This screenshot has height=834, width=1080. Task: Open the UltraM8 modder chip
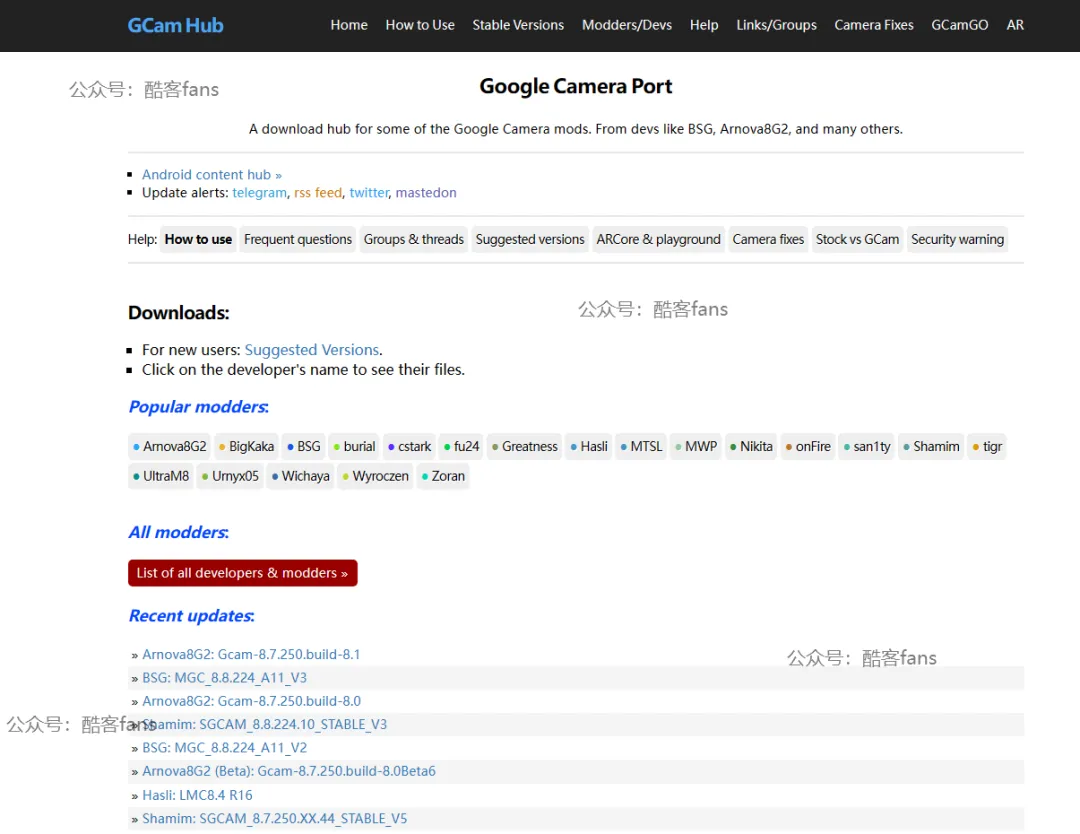coord(160,477)
